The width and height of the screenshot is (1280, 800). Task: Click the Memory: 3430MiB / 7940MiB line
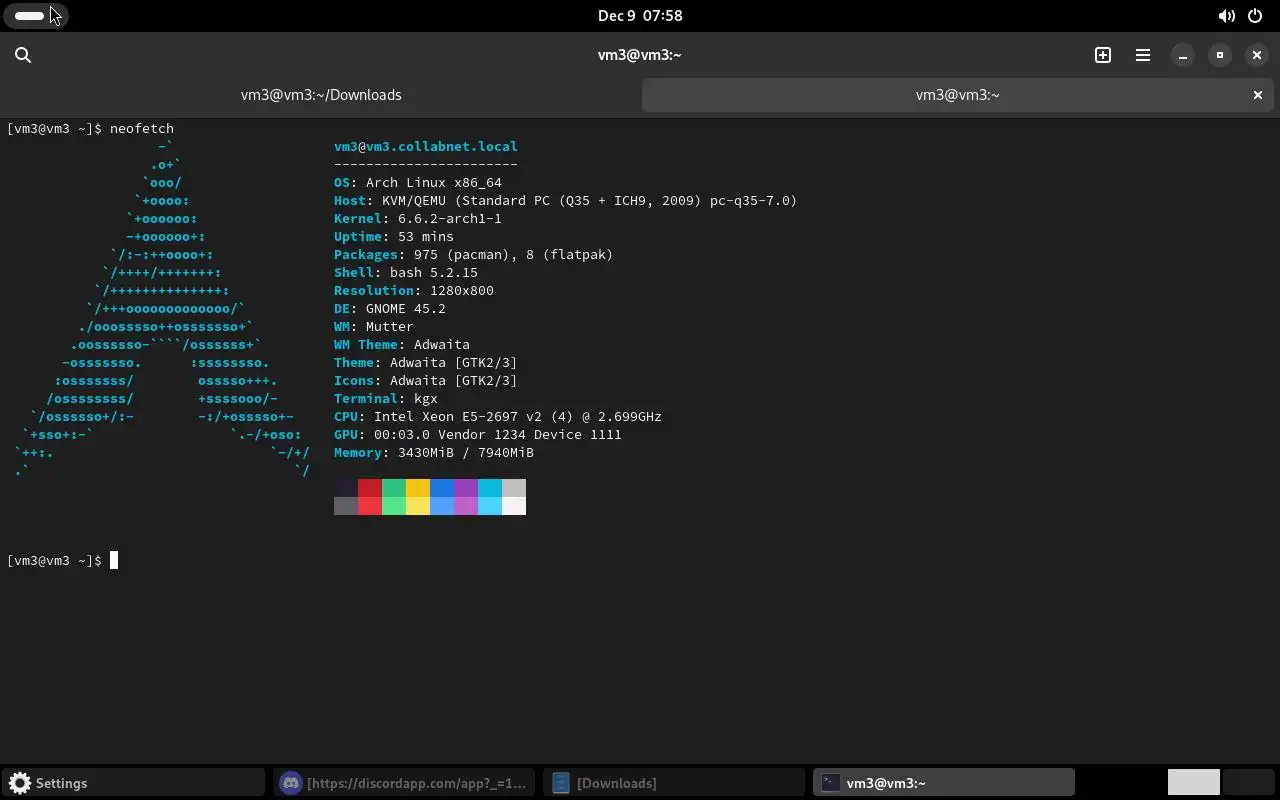pyautogui.click(x=434, y=452)
